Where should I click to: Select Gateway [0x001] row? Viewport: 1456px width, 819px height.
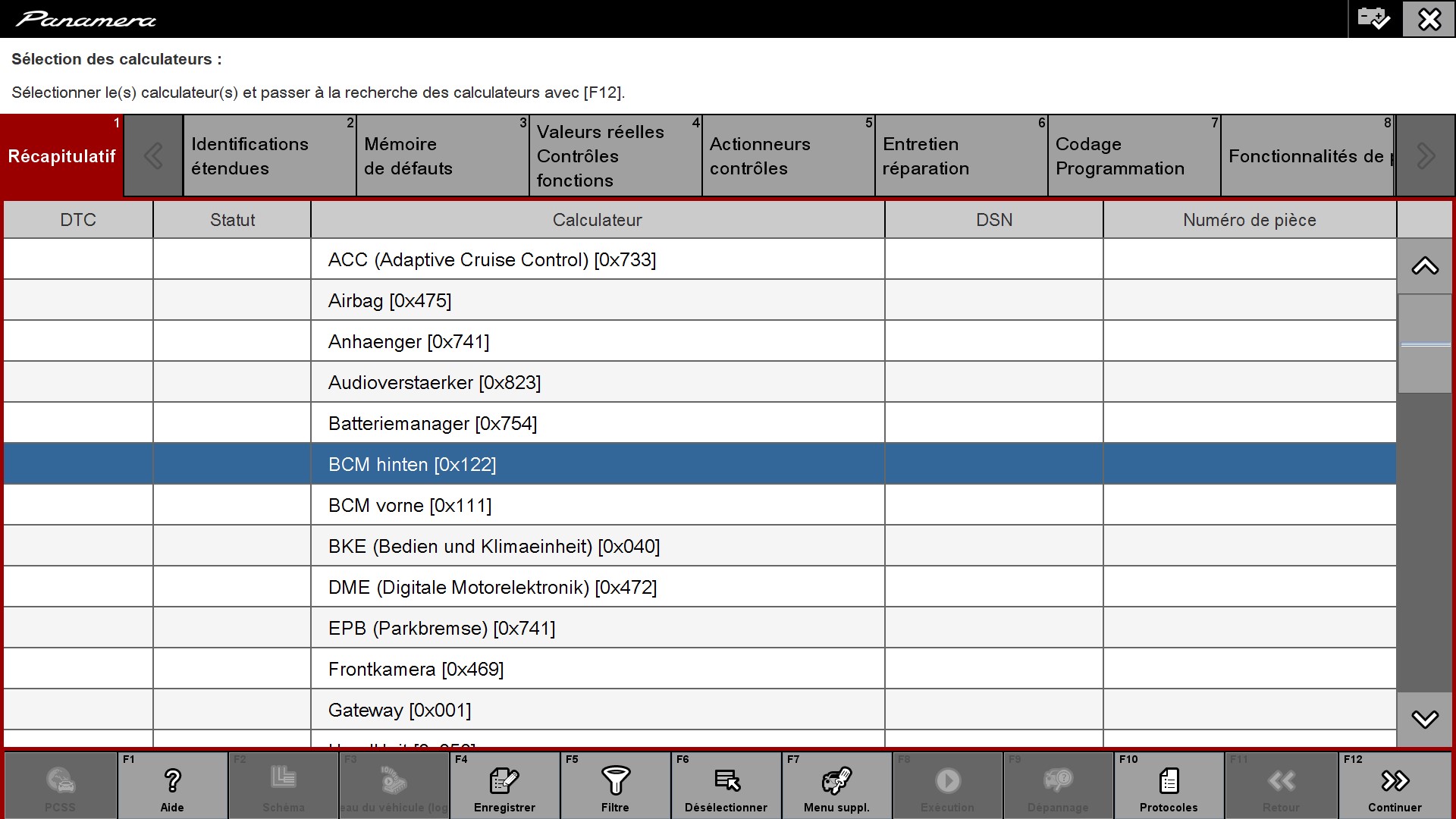pyautogui.click(x=700, y=710)
